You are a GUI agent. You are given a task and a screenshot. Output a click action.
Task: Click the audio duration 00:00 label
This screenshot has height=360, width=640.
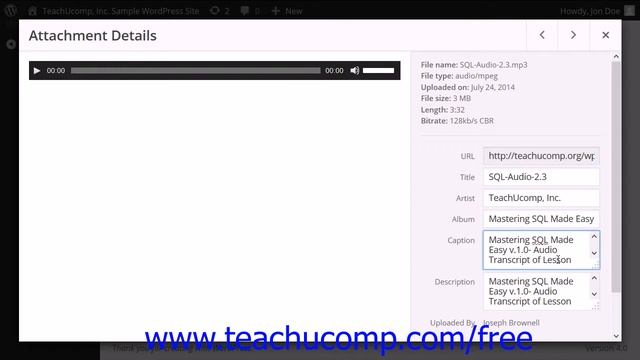coord(334,71)
